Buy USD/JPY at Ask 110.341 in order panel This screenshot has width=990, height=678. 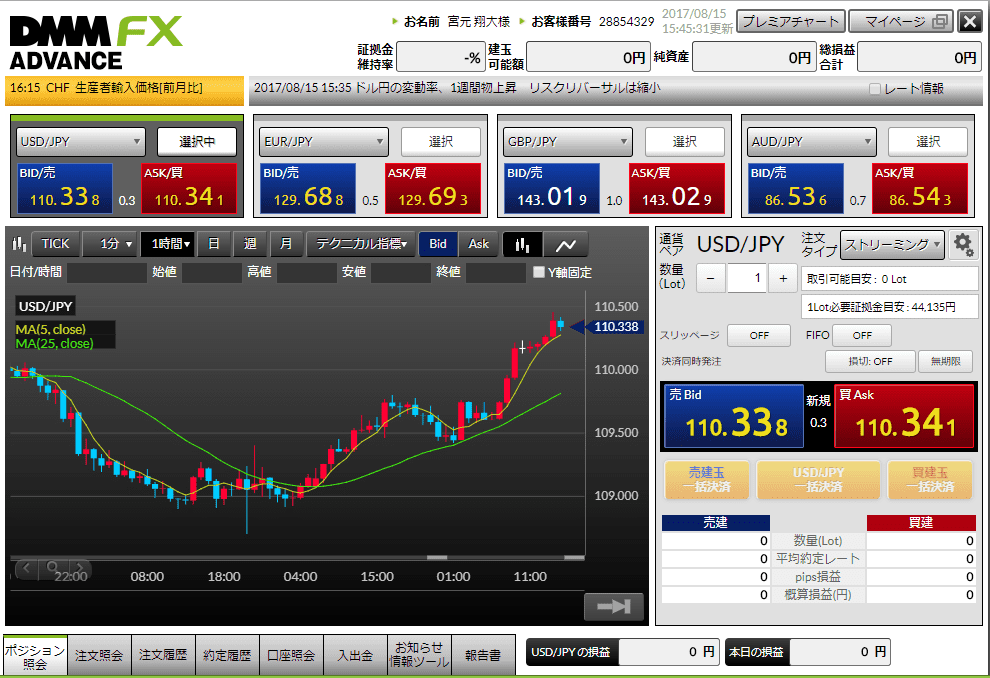pyautogui.click(x=904, y=417)
